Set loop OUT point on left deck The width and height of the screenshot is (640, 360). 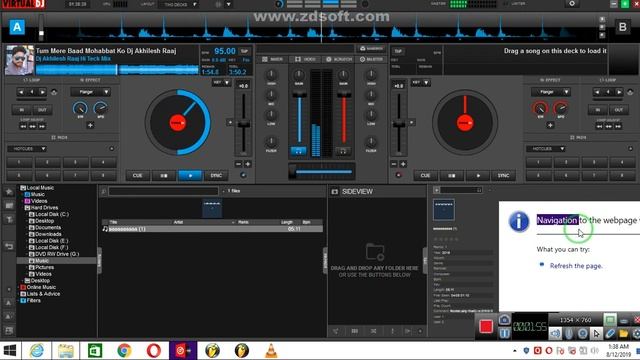point(42,110)
